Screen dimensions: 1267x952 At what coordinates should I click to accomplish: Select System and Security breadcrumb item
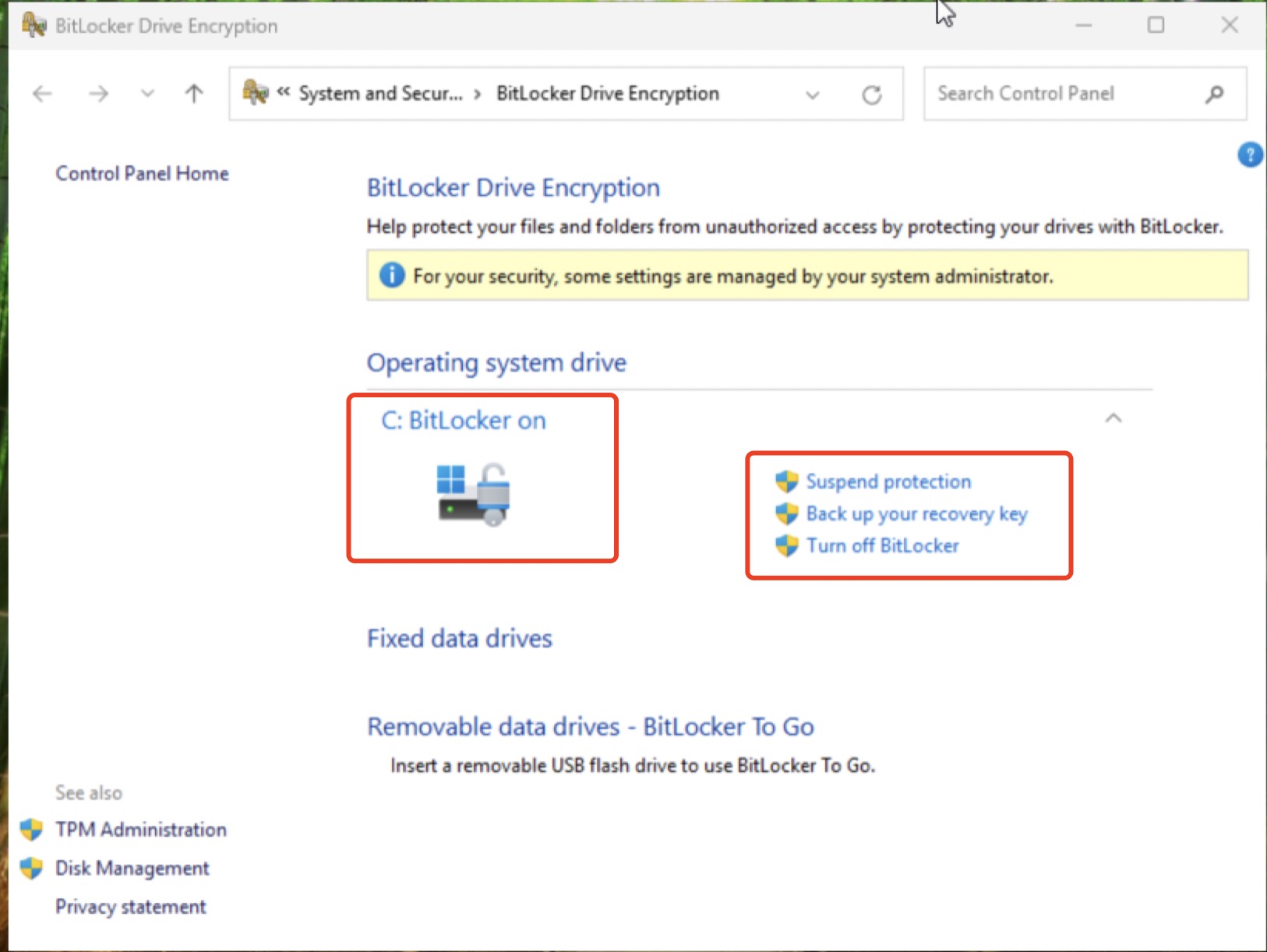point(380,94)
